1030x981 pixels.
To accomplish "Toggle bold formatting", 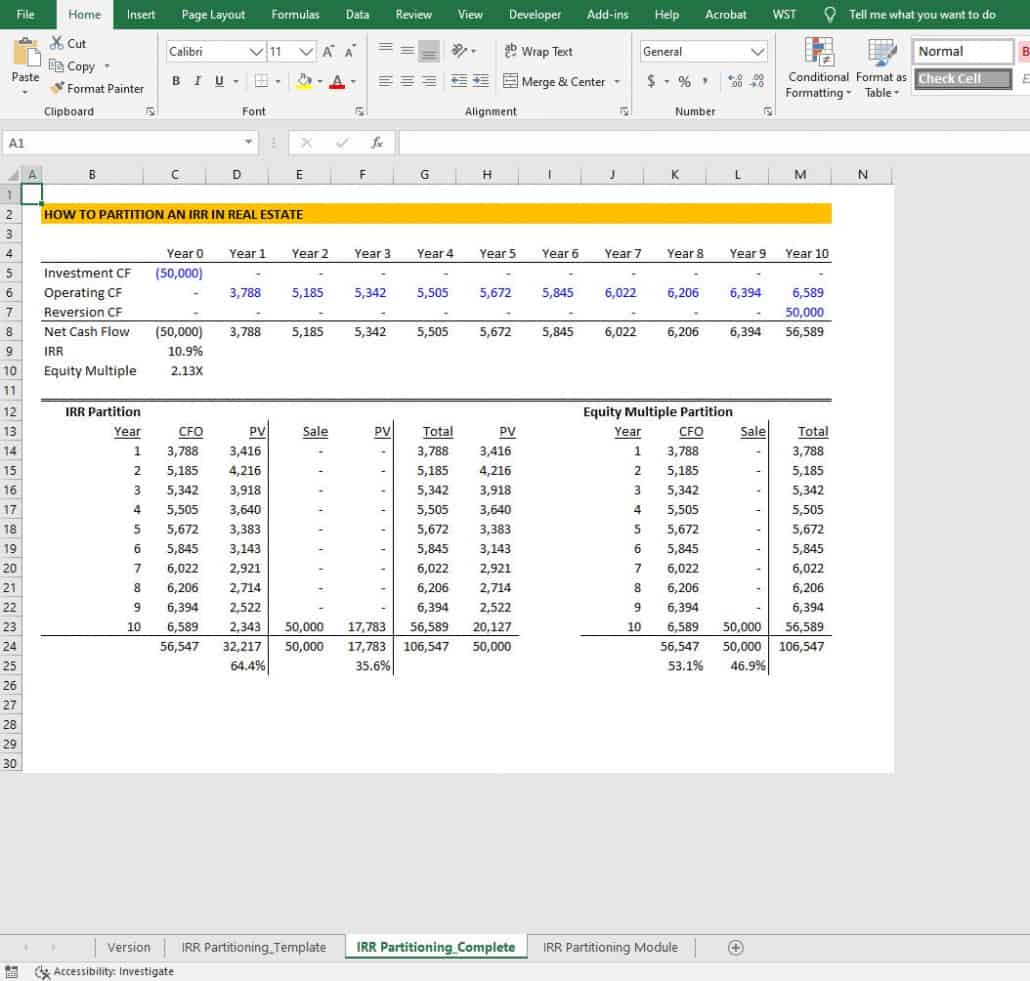I will (x=176, y=81).
